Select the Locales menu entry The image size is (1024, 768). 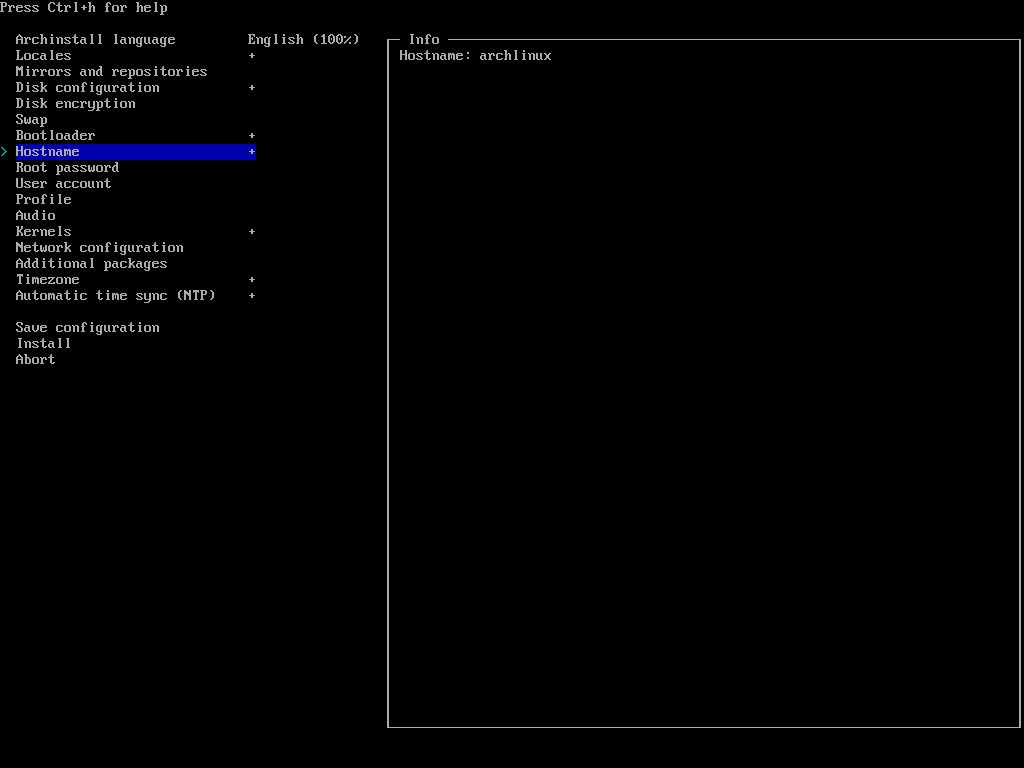point(43,56)
